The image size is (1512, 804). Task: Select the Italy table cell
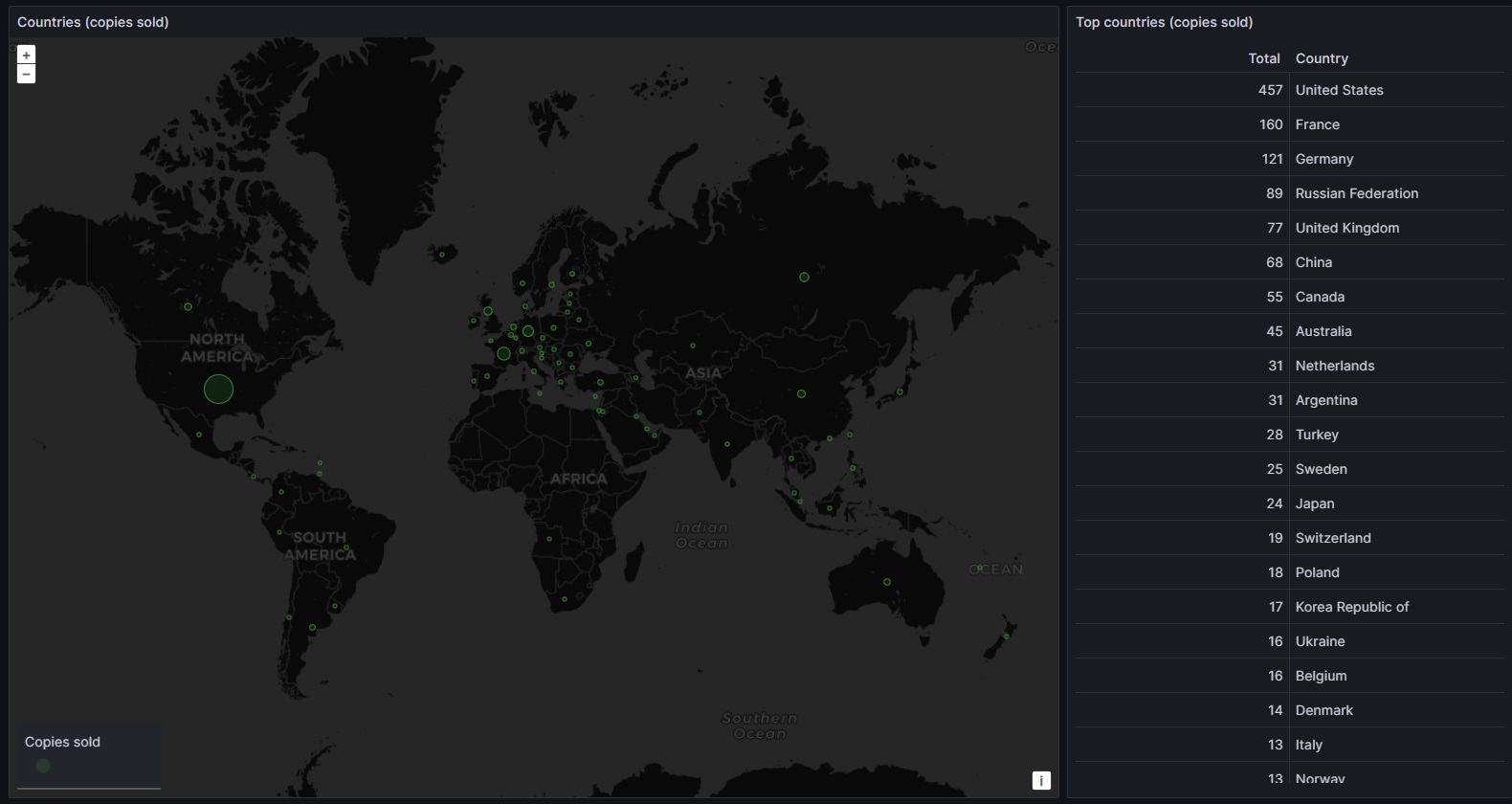tap(1396, 745)
